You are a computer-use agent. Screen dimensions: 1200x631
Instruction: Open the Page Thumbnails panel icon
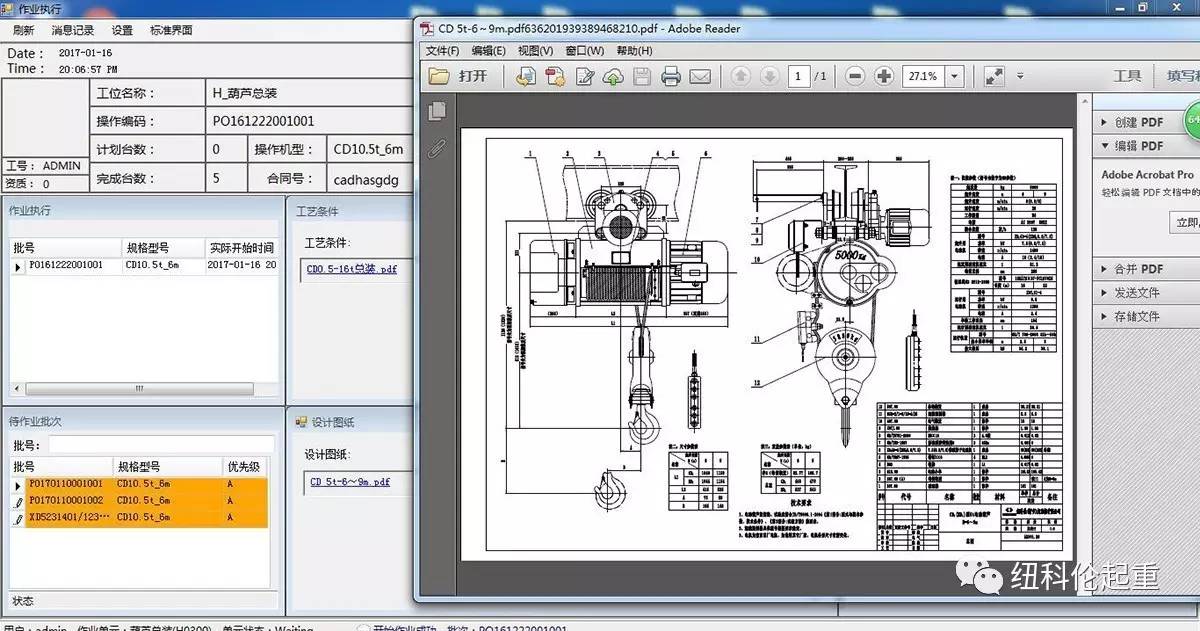(436, 111)
